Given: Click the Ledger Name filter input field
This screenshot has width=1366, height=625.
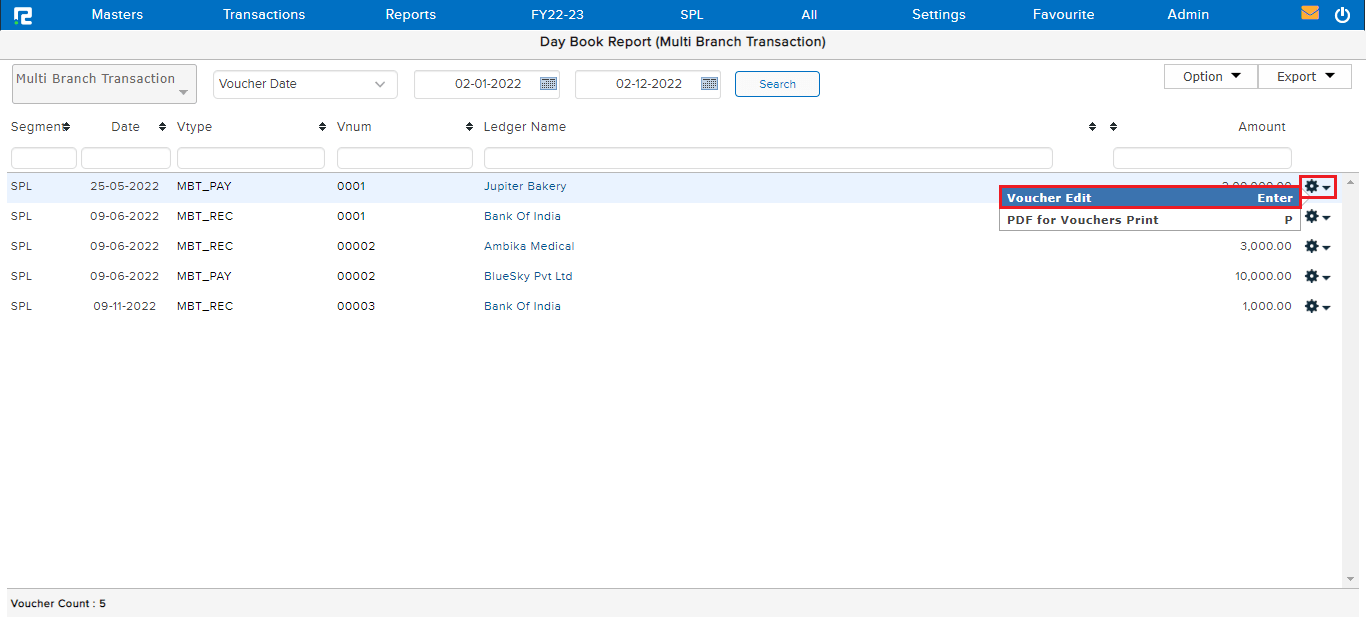Looking at the screenshot, I should pos(767,158).
